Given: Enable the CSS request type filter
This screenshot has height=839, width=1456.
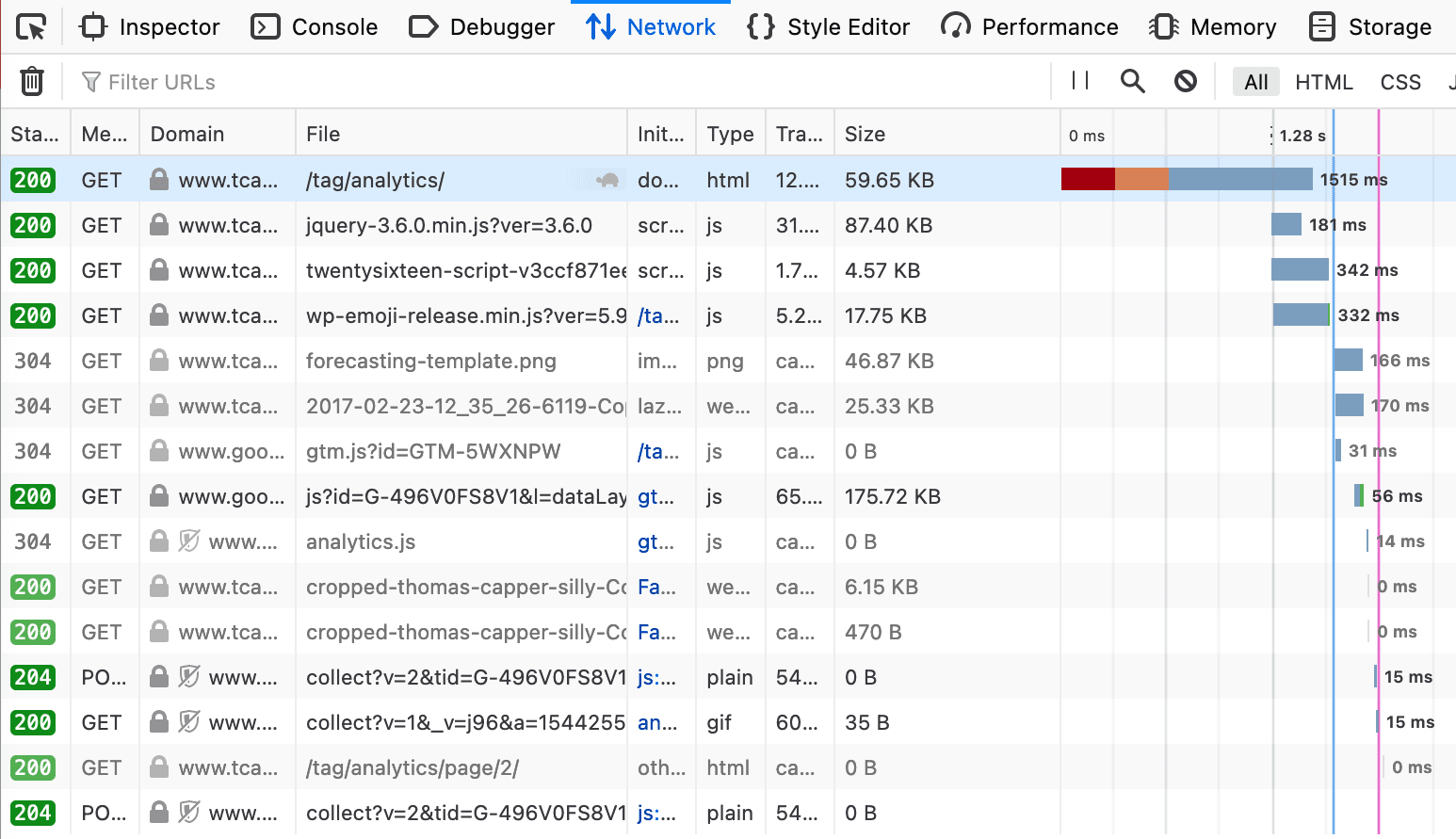Looking at the screenshot, I should tap(1400, 82).
